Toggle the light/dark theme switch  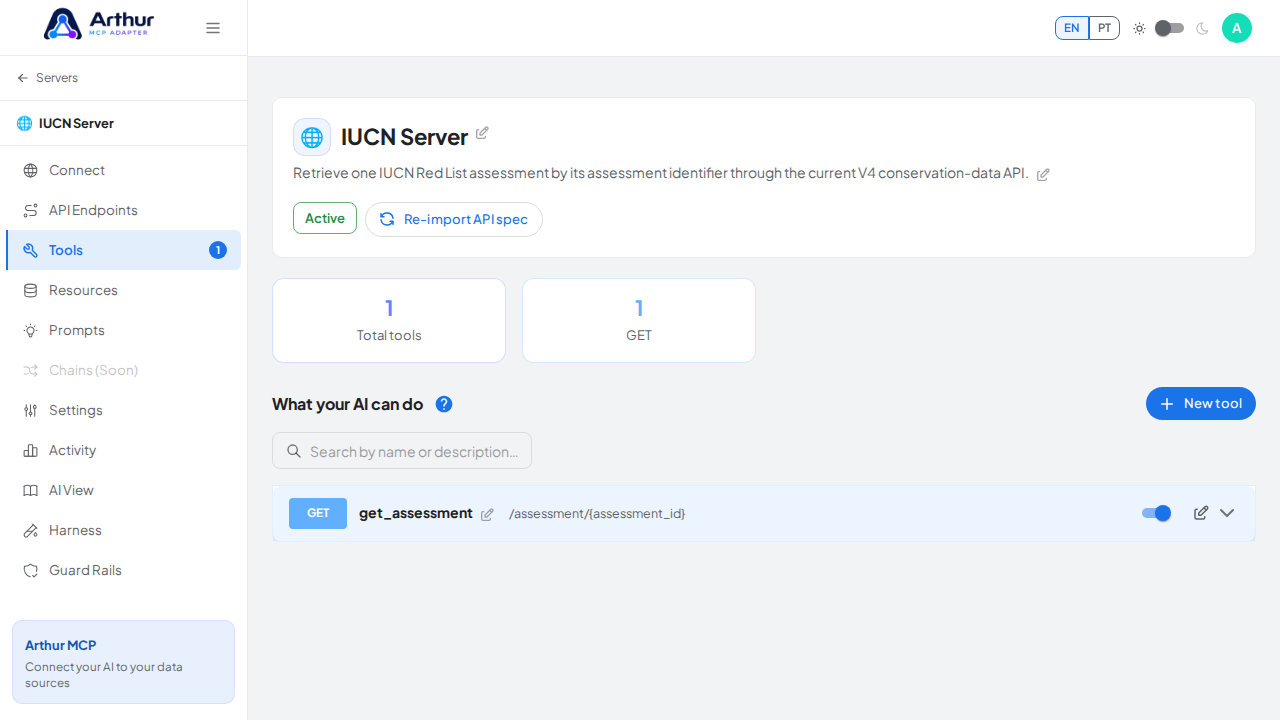(1169, 28)
